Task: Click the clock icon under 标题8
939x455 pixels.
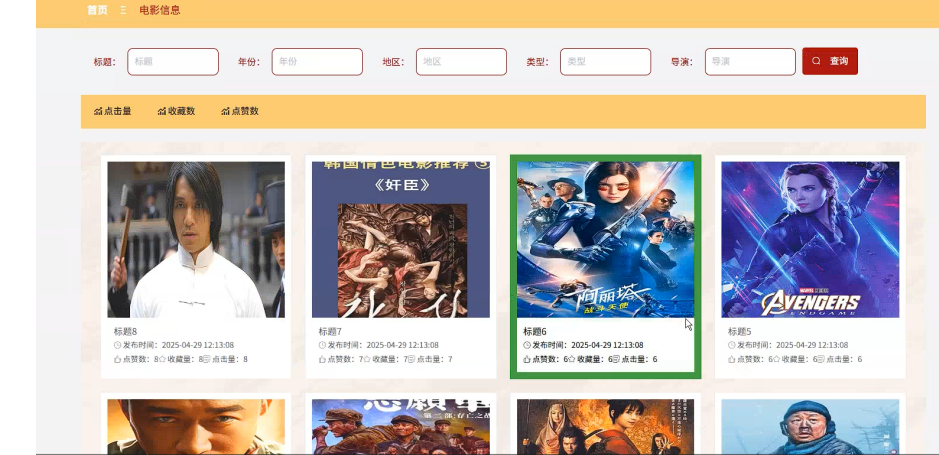Action: 117,345
